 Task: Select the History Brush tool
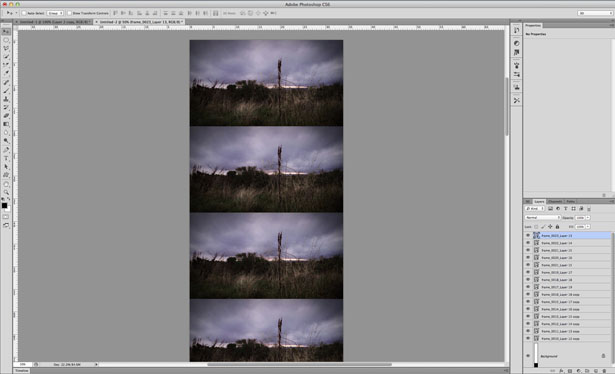(x=6, y=107)
